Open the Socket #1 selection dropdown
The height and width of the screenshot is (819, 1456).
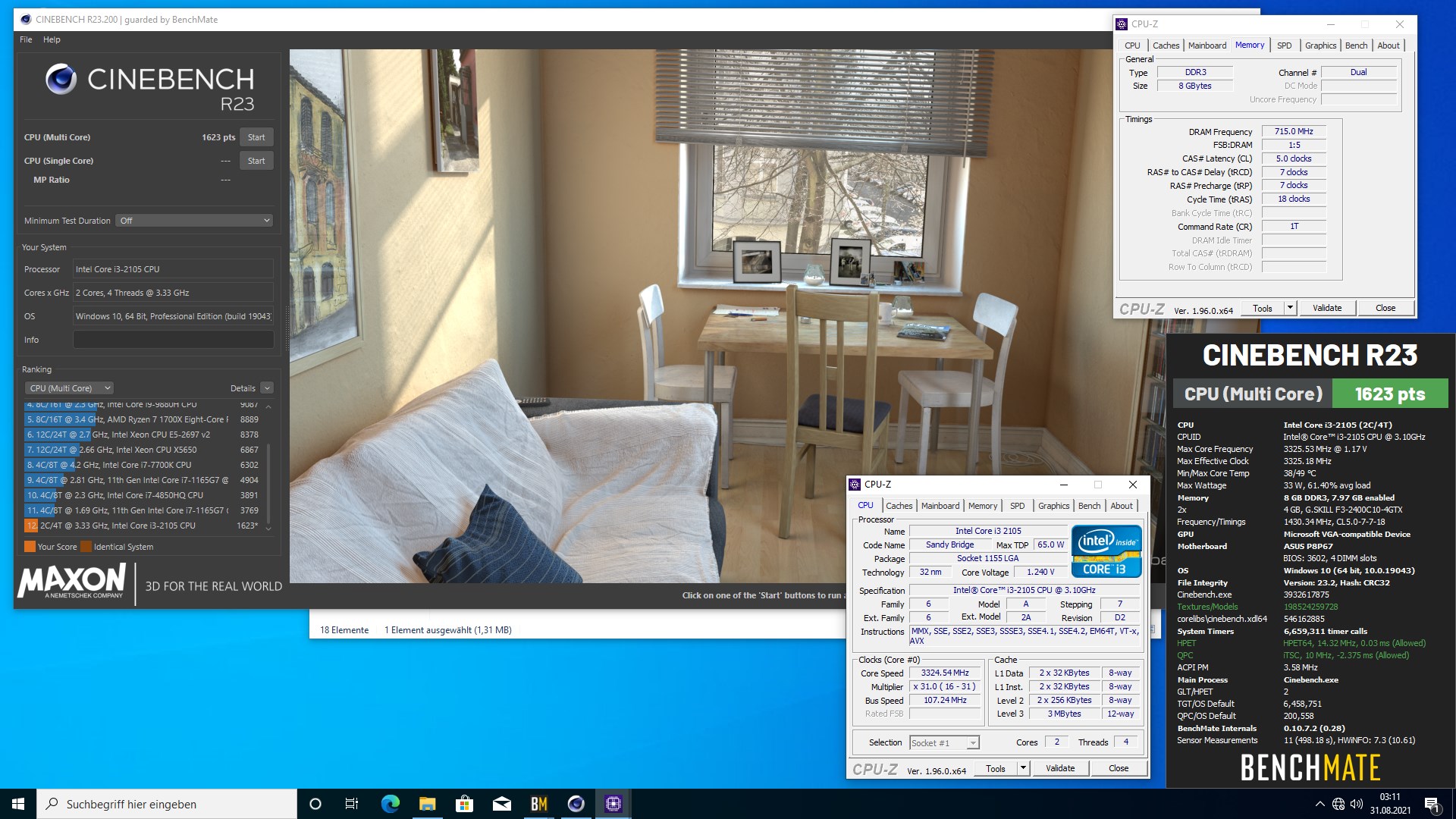click(x=944, y=743)
